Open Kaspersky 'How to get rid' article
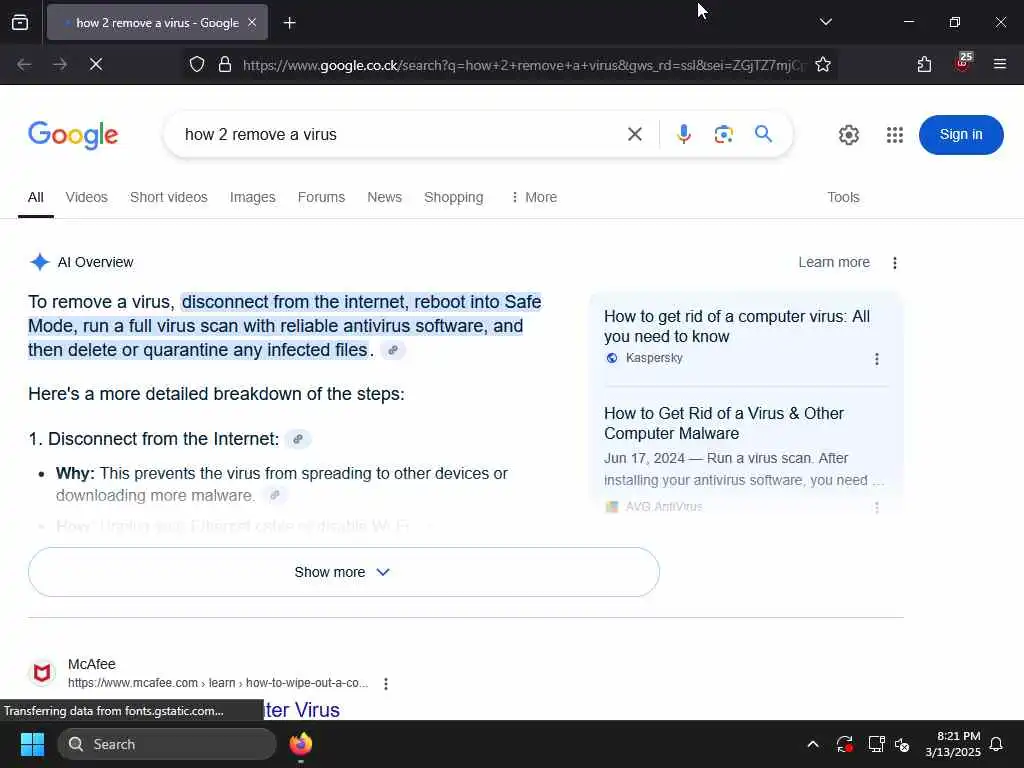This screenshot has height=768, width=1024. (737, 326)
